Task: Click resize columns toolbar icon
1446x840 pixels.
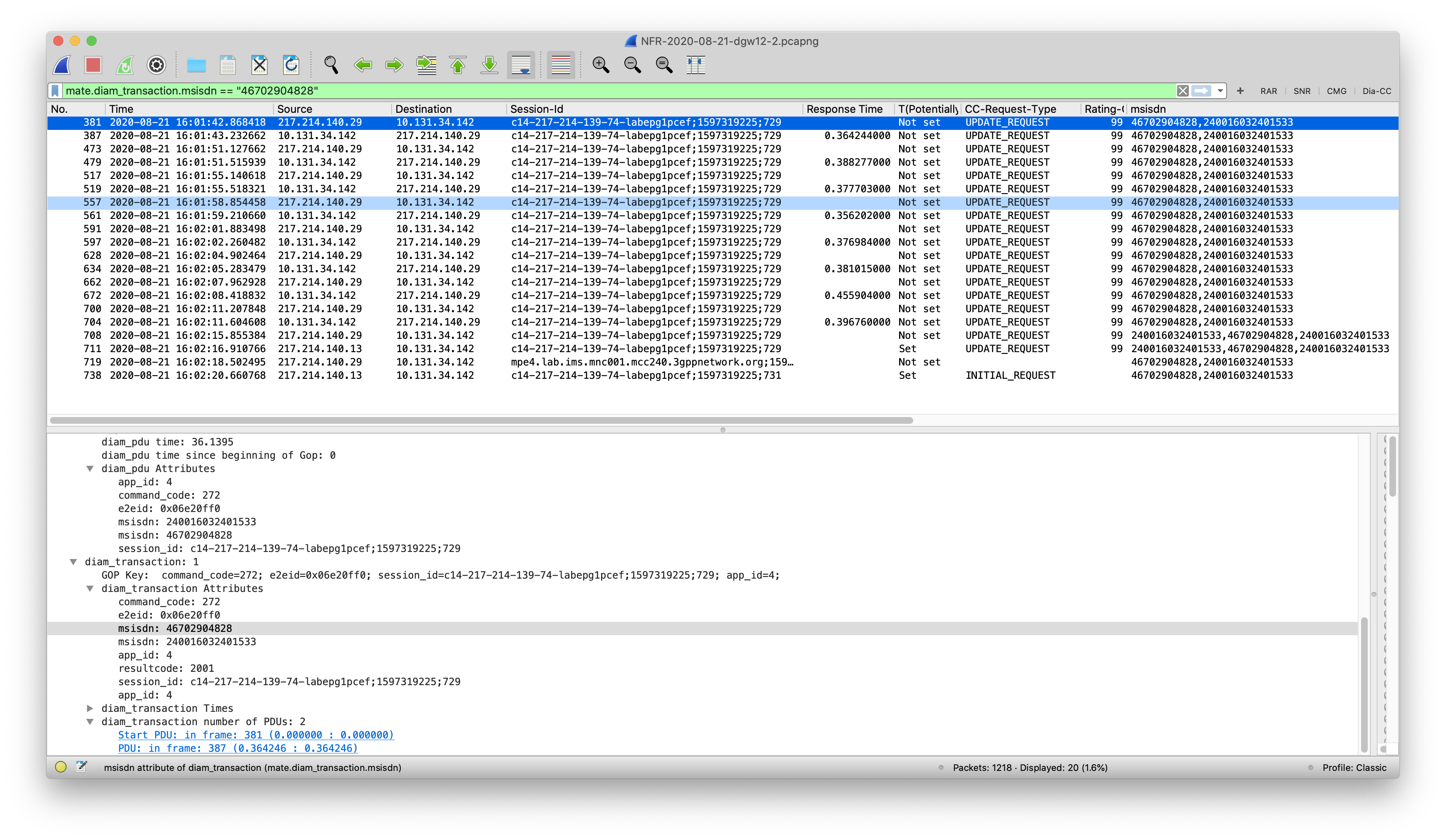Action: 696,65
